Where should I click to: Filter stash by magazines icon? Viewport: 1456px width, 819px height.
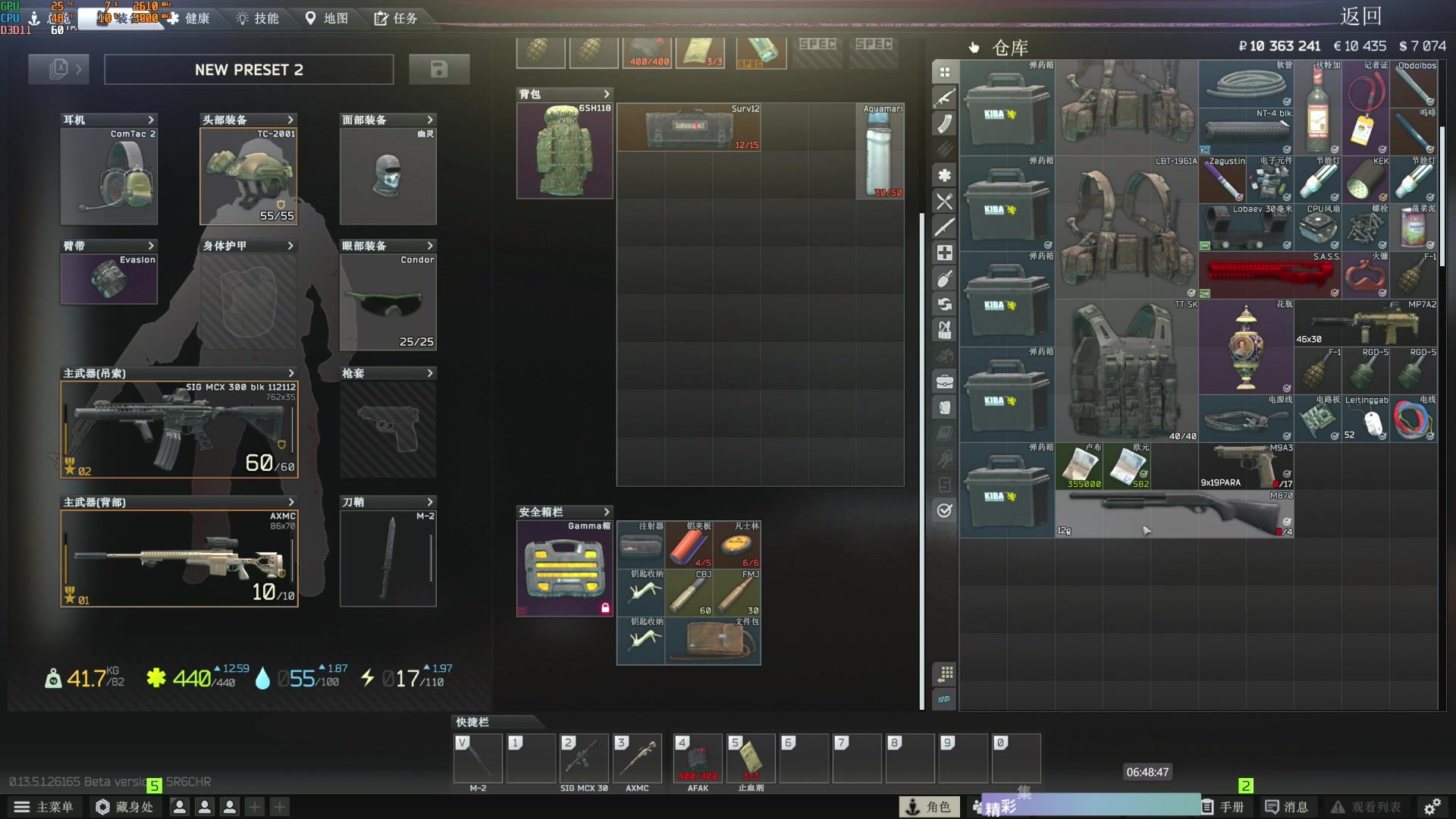(944, 124)
